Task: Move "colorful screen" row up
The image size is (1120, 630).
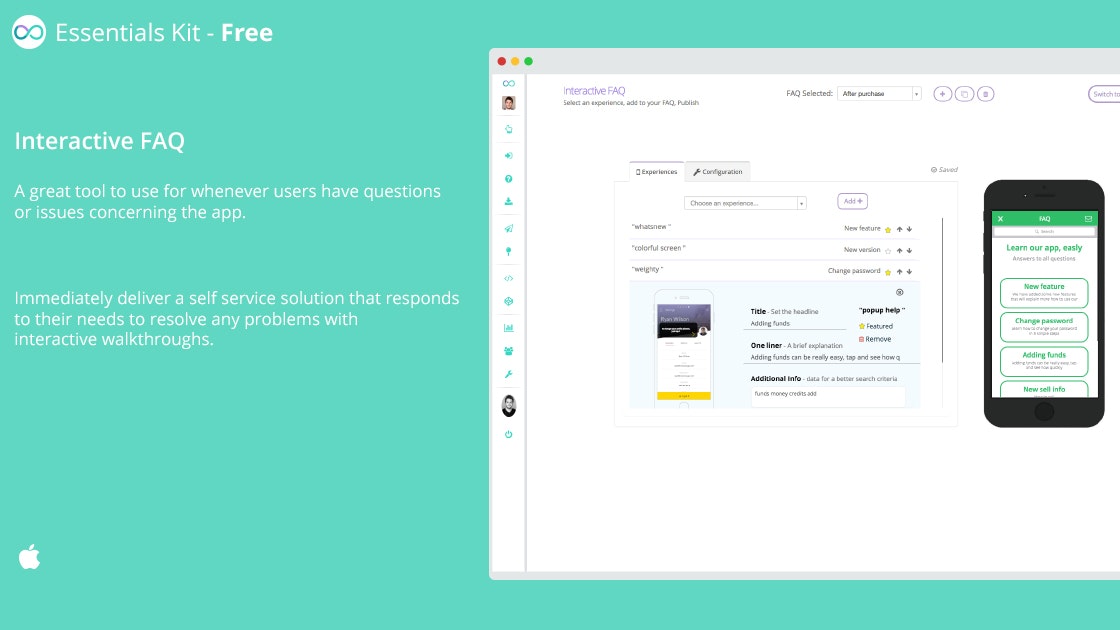Action: coord(899,251)
